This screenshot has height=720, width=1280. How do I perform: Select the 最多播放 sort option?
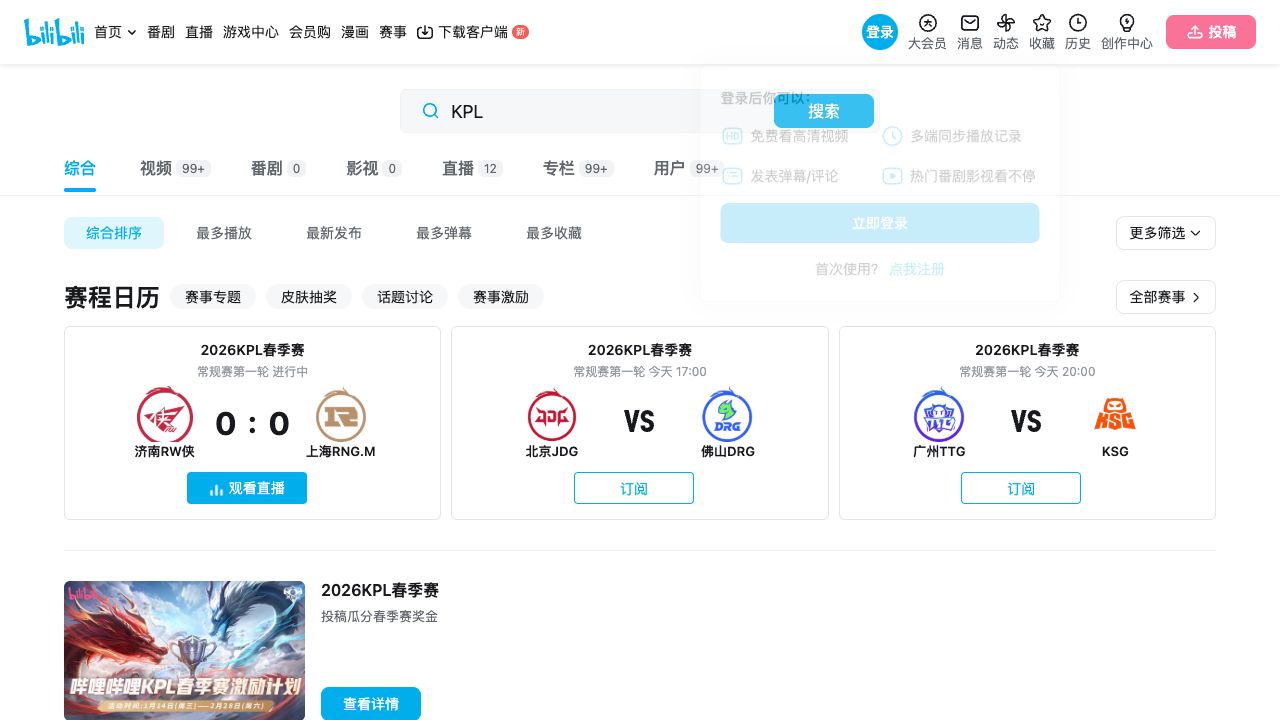[224, 233]
